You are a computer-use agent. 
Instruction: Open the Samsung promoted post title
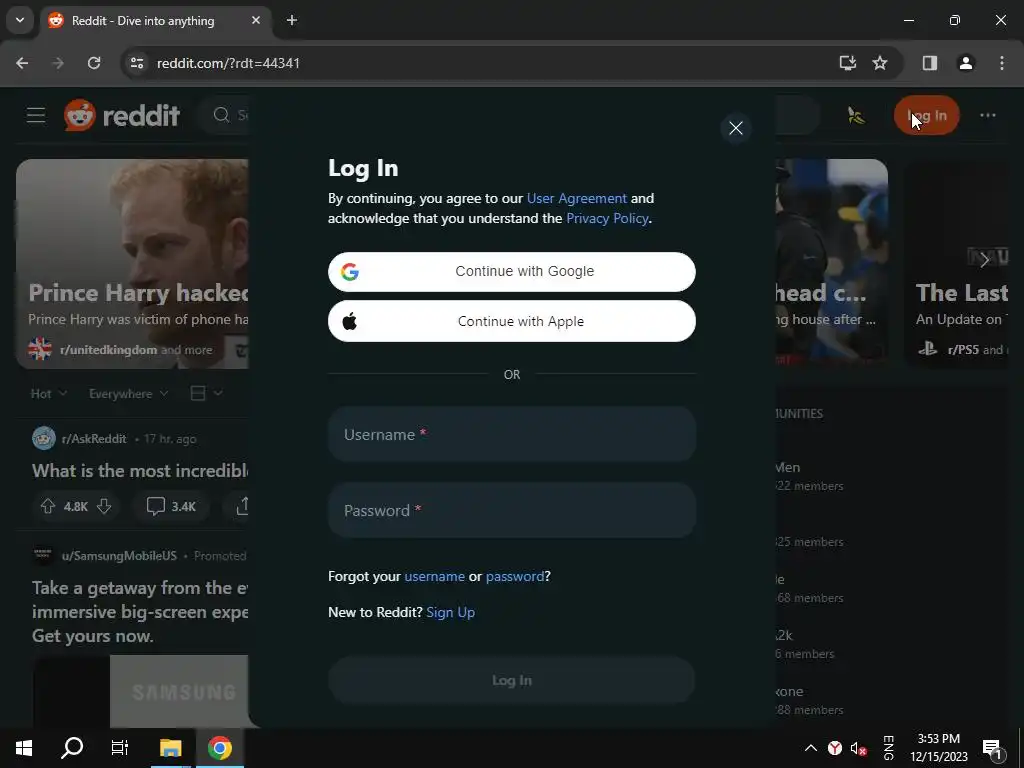[x=140, y=612]
